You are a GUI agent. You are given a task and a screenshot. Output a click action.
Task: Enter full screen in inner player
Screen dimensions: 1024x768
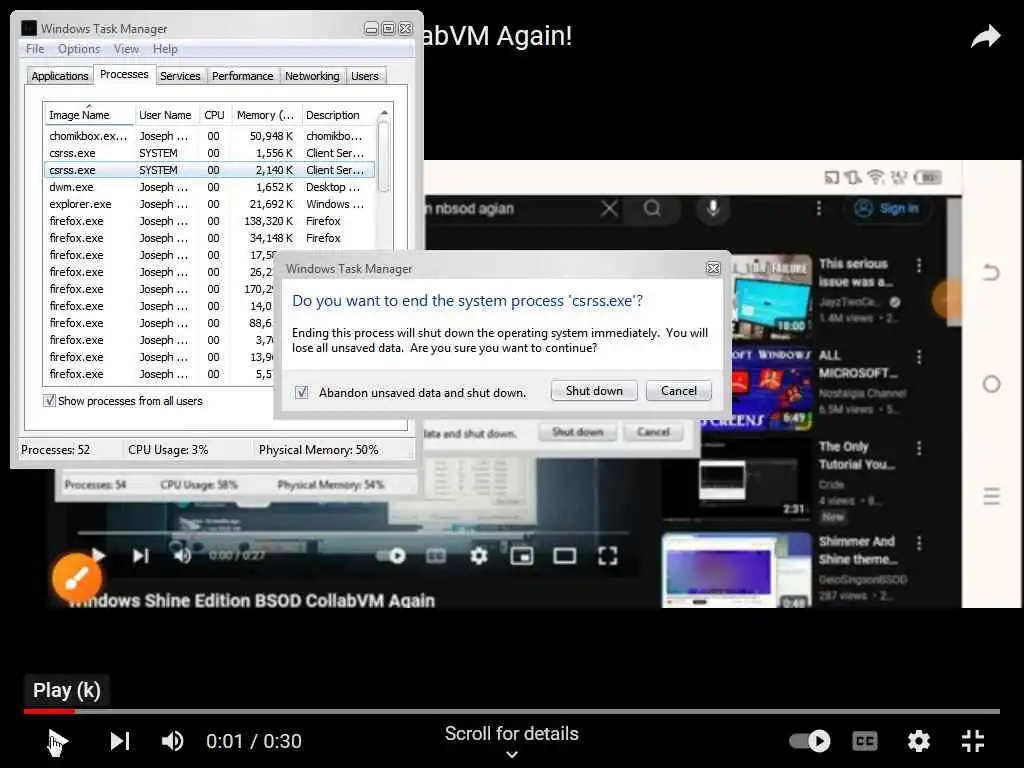[607, 556]
